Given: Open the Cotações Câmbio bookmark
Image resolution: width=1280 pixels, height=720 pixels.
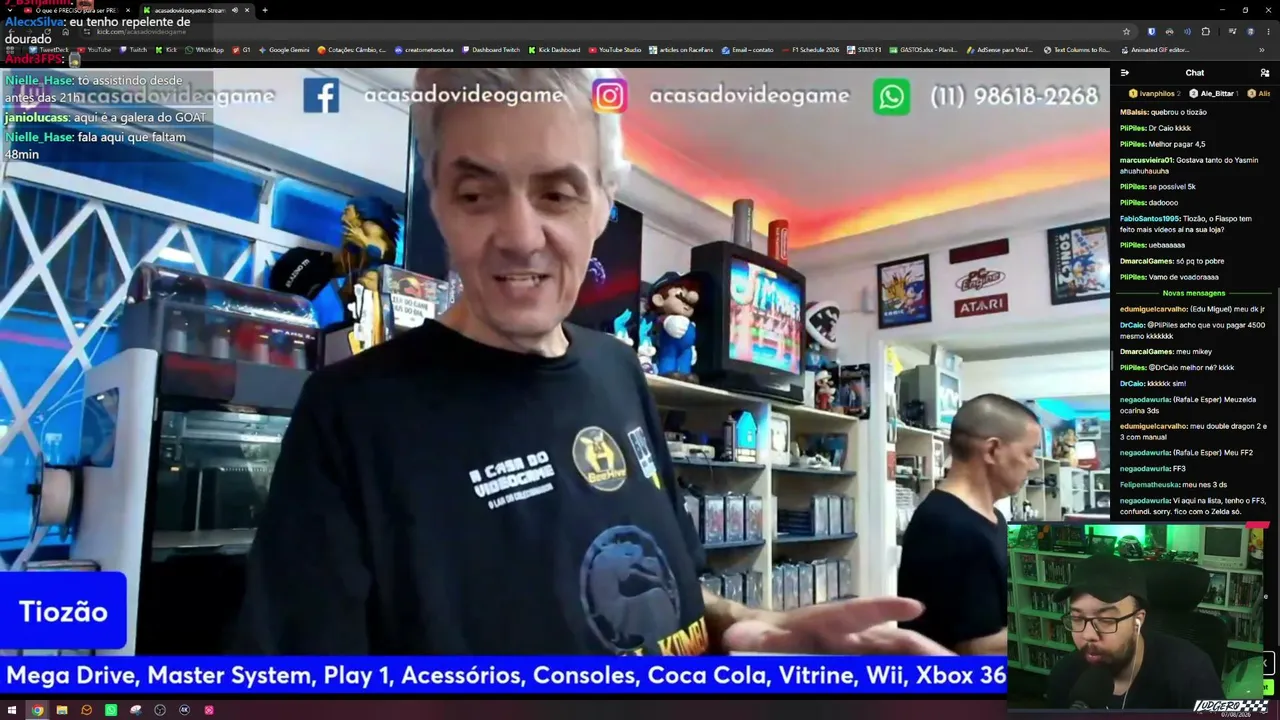Looking at the screenshot, I should coord(352,49).
